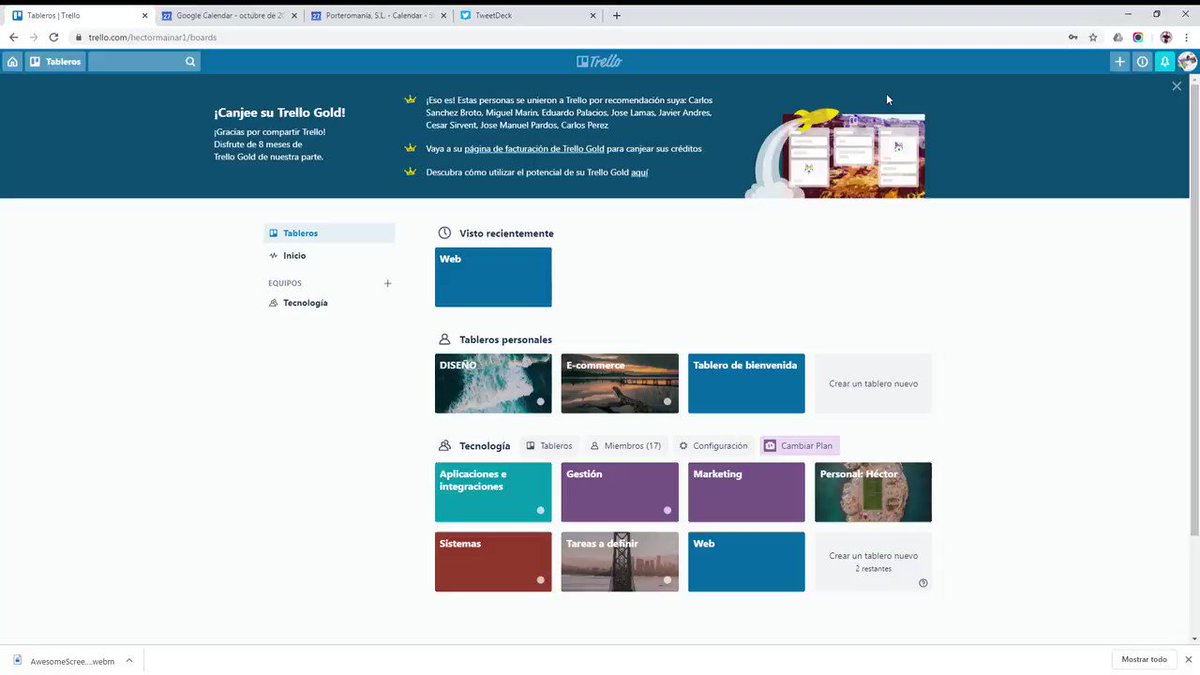
Task: Open Miembros (17) tab
Action: point(625,446)
